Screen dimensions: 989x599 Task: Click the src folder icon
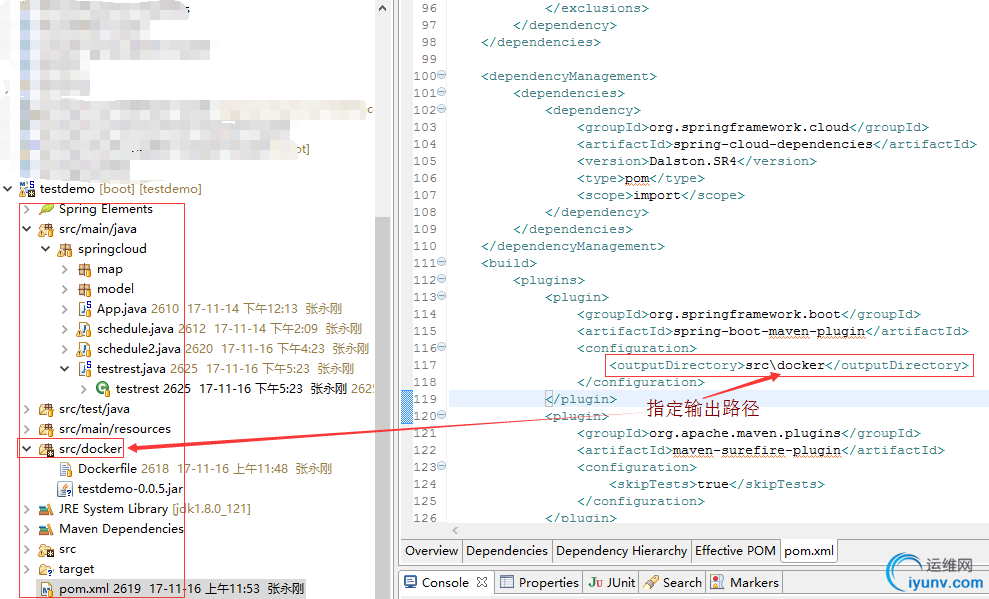(x=46, y=549)
